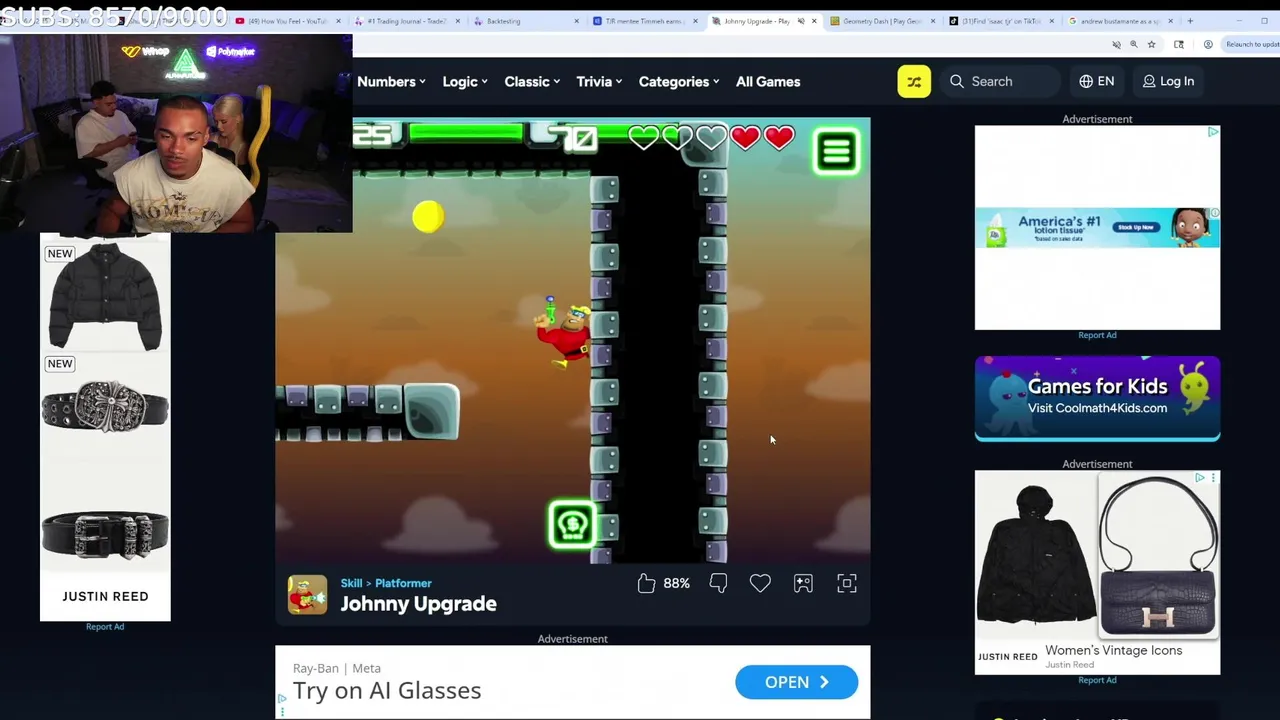Click the green skull upgrade block in game

[572, 525]
